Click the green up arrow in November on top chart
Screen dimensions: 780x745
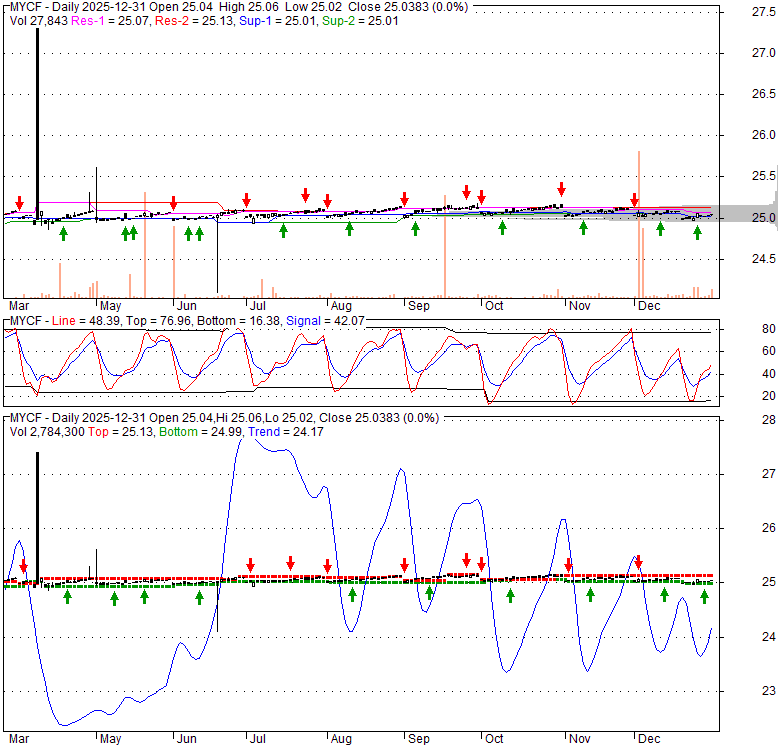[x=583, y=227]
